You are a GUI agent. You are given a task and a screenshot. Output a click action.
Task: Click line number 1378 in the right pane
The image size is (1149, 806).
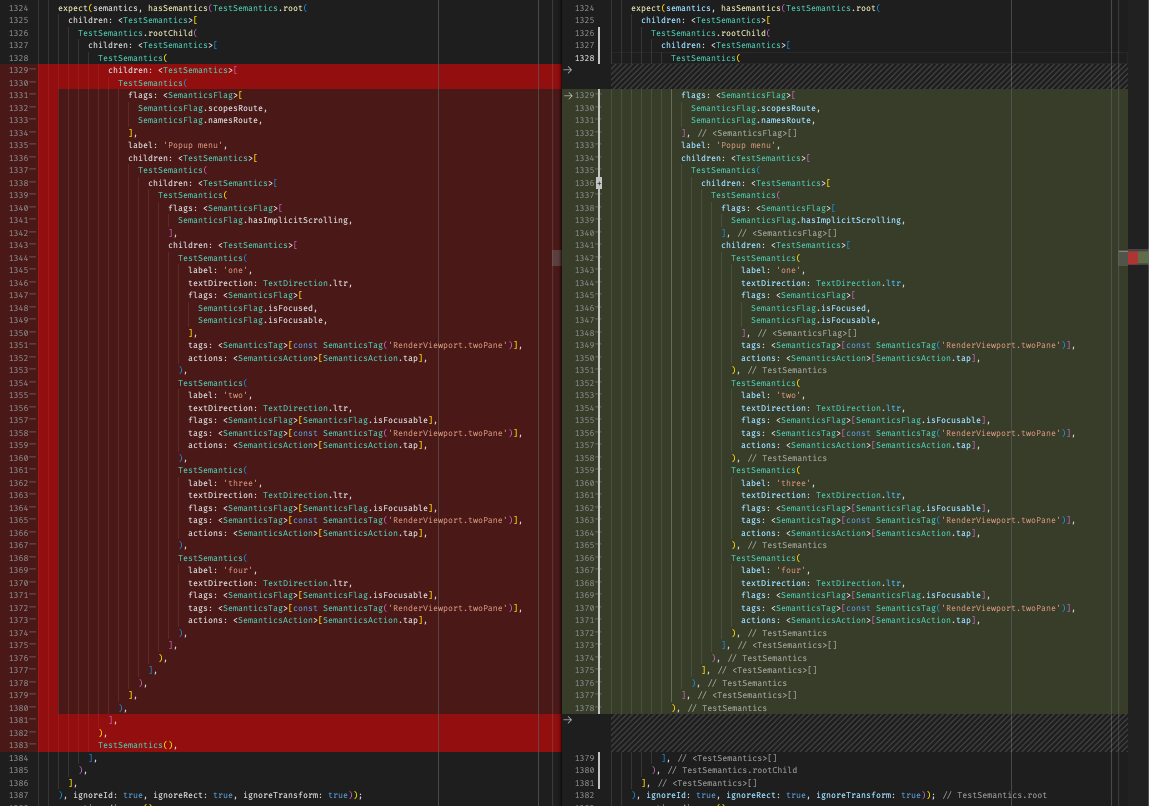(x=584, y=708)
